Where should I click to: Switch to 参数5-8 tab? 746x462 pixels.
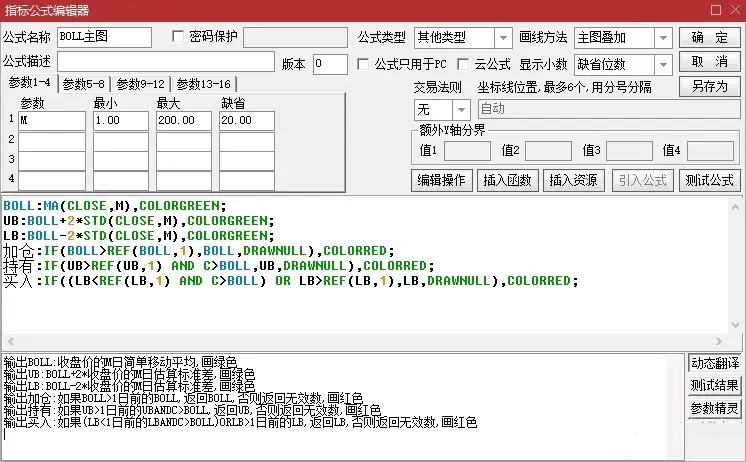pyautogui.click(x=84, y=84)
